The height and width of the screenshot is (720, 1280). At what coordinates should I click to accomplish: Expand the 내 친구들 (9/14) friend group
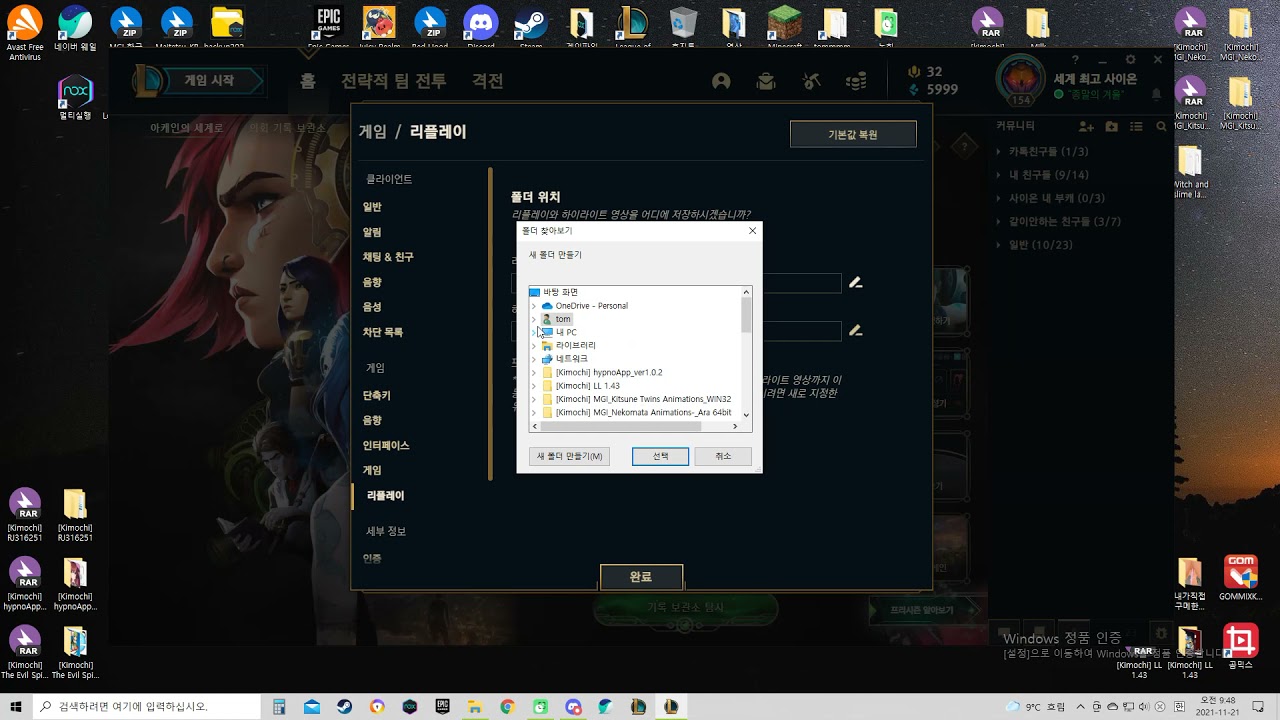1000,175
